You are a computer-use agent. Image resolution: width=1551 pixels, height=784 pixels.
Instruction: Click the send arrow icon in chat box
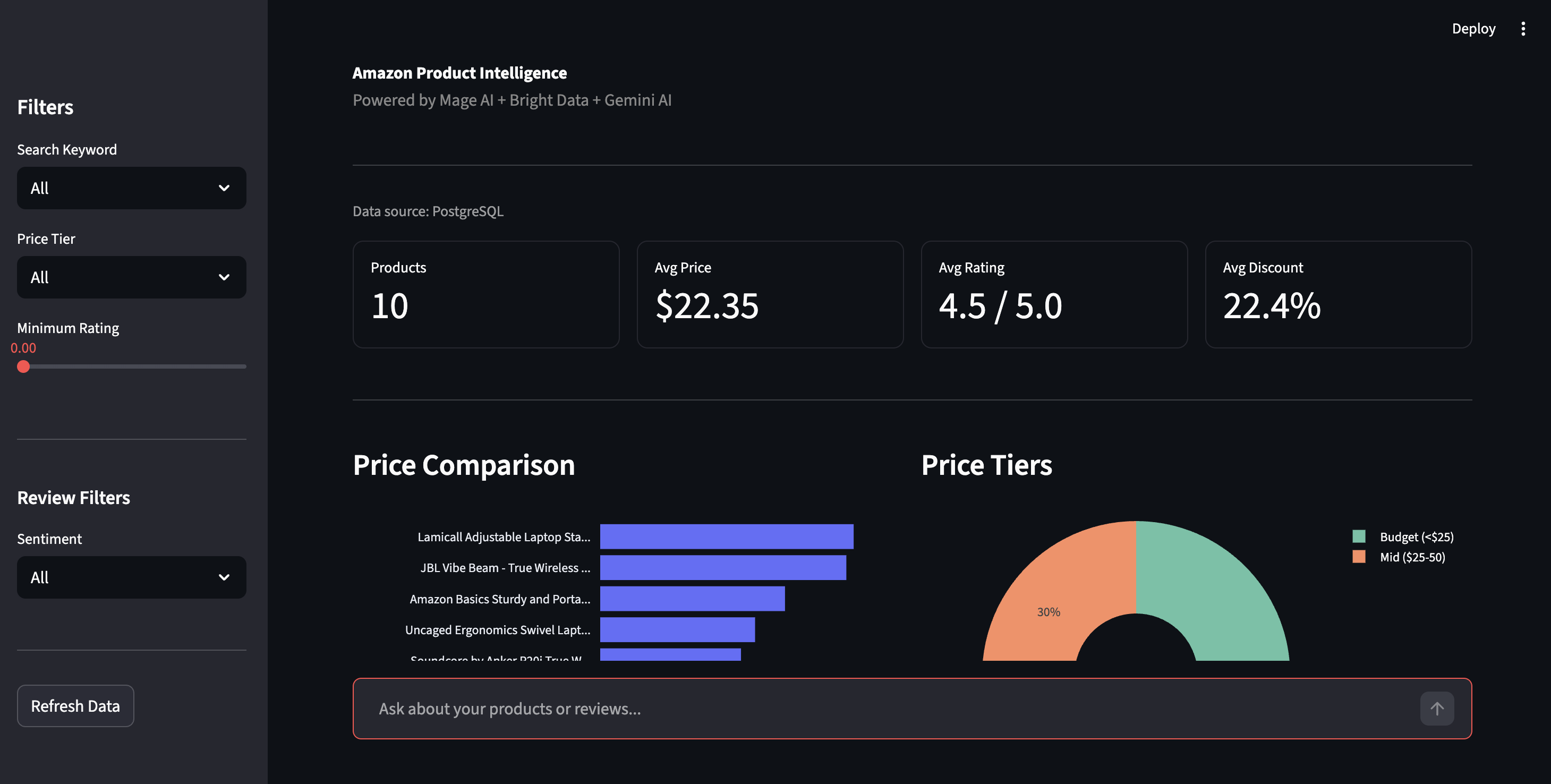tap(1437, 709)
